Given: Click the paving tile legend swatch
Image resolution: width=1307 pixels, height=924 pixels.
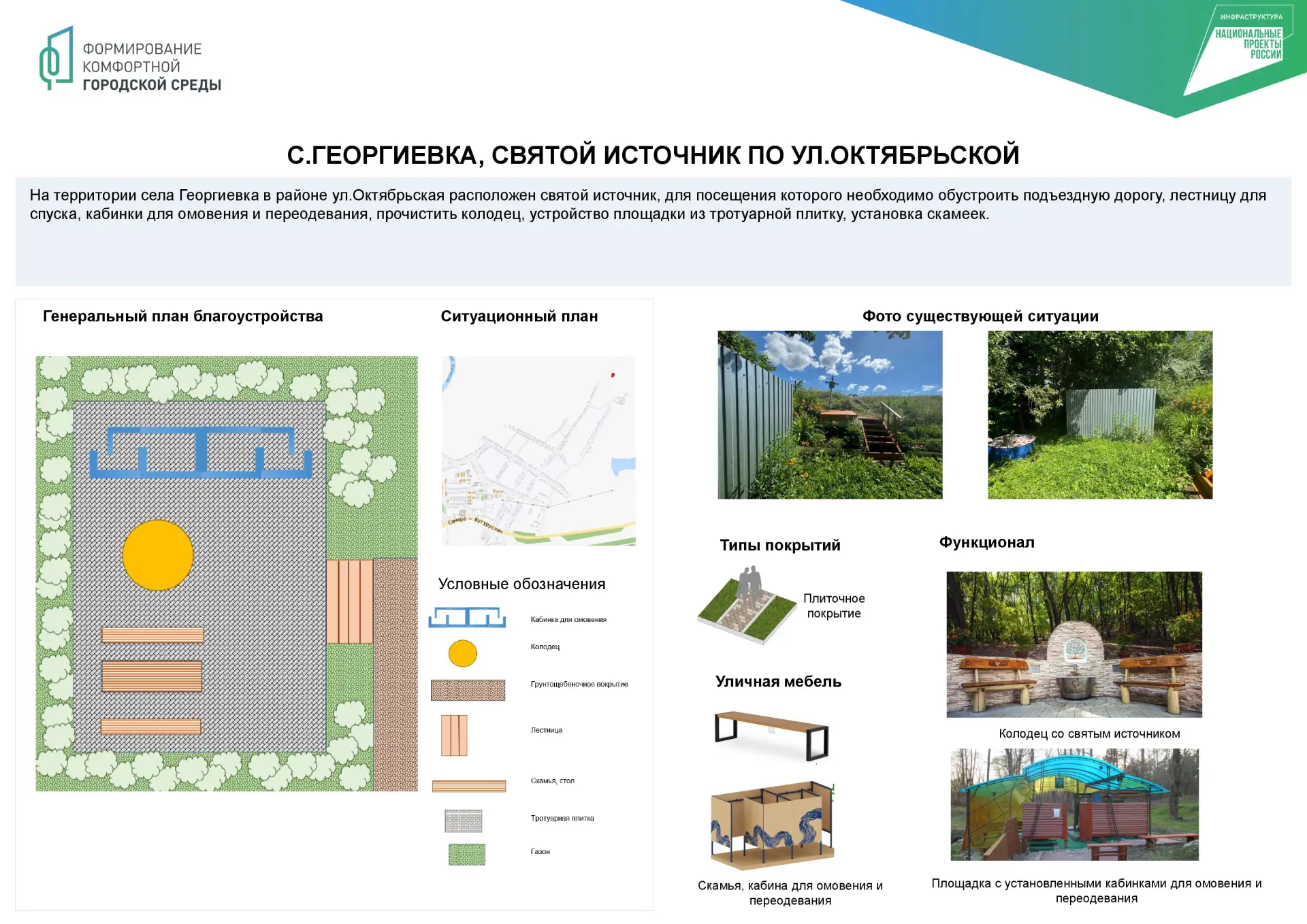Looking at the screenshot, I should pos(464,821).
